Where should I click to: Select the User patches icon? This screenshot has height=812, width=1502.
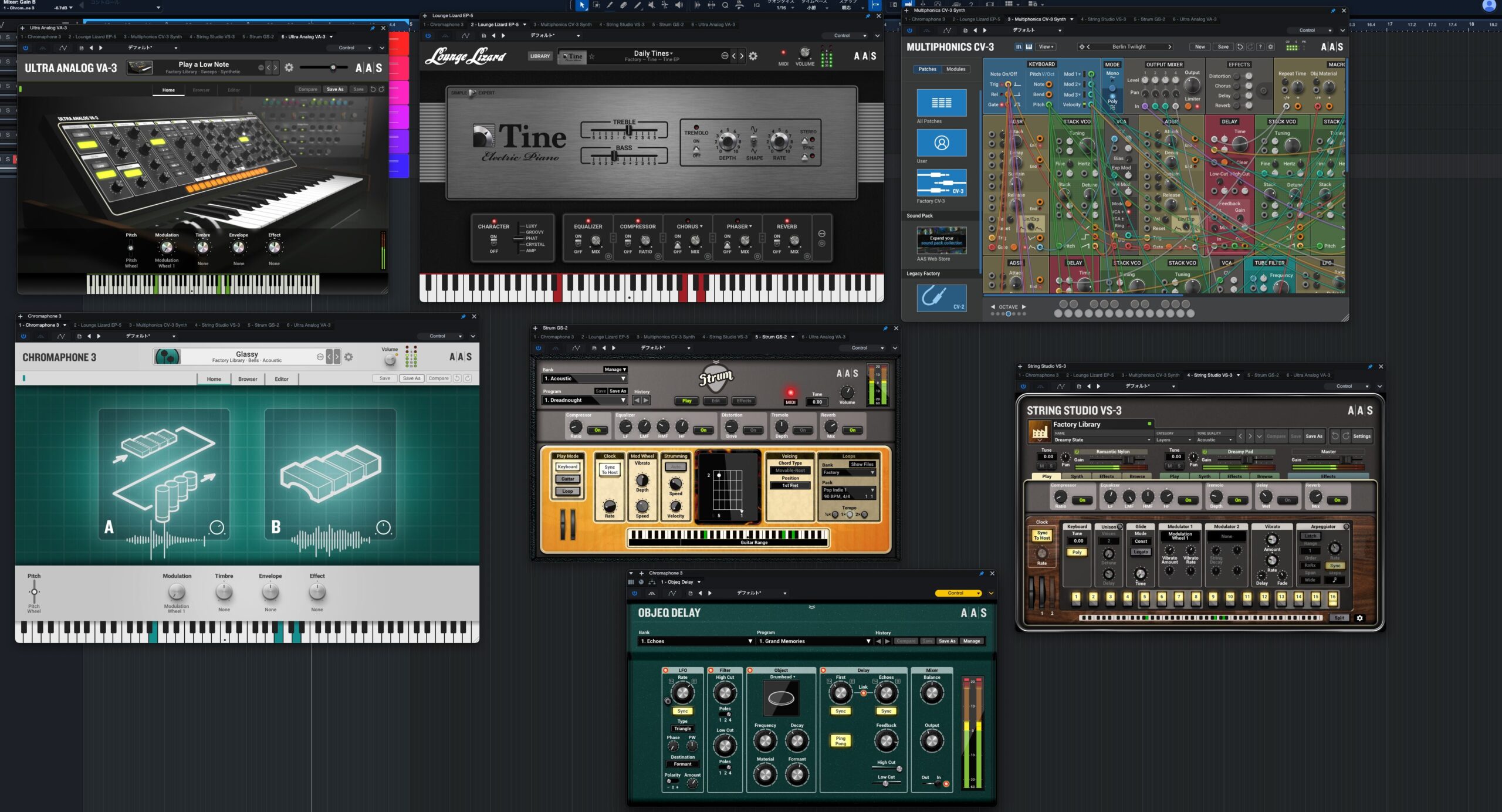[942, 143]
